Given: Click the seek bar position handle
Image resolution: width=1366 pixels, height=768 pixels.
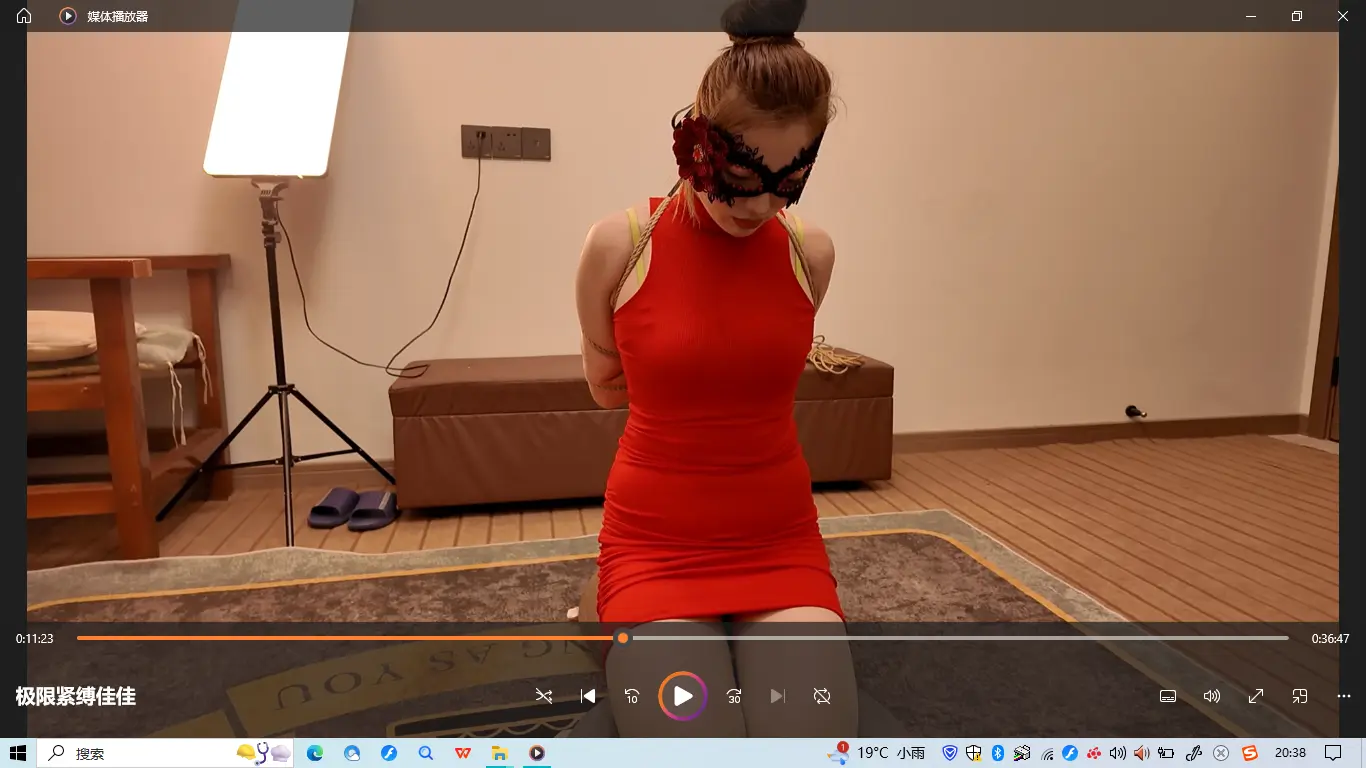Looking at the screenshot, I should [x=623, y=638].
